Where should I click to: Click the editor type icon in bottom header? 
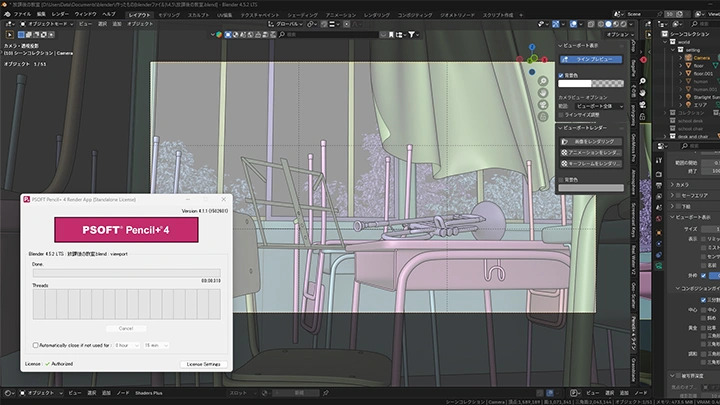9,393
